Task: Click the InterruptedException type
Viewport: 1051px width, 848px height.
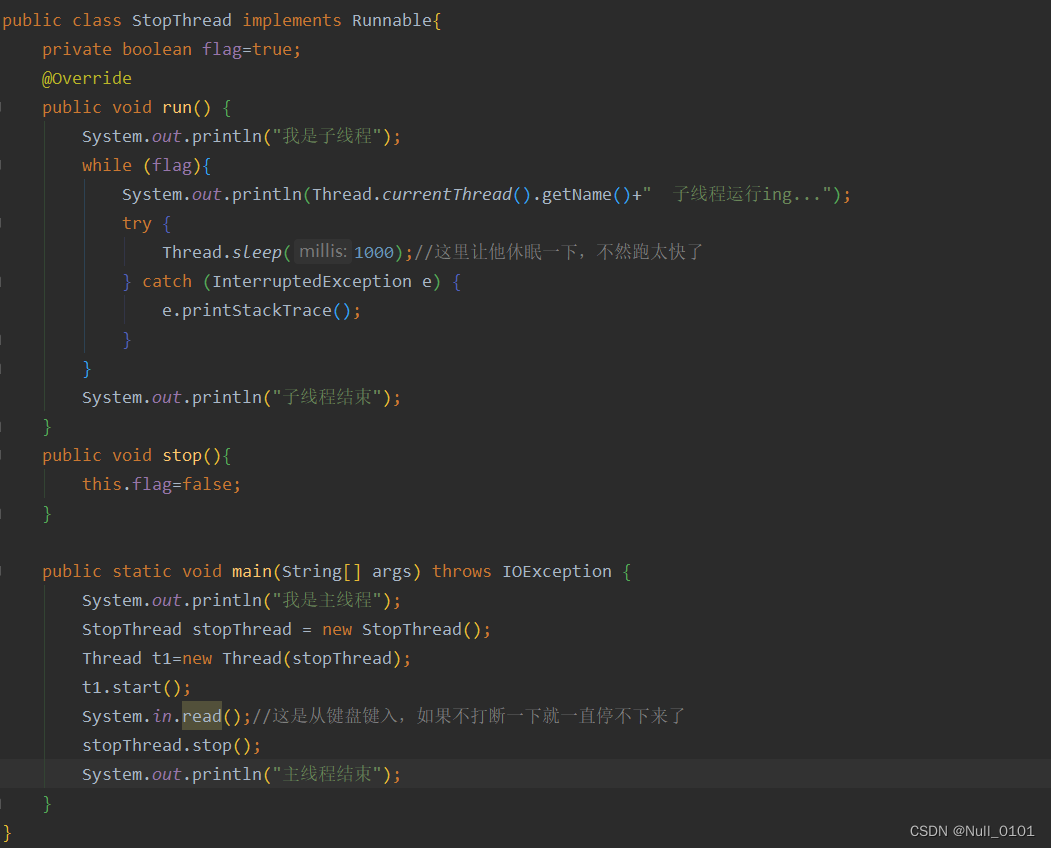Action: pyautogui.click(x=312, y=282)
